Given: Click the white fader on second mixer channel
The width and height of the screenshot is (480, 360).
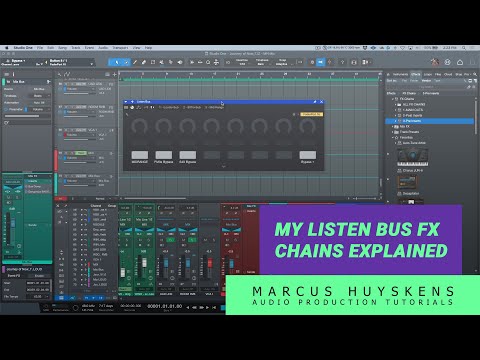Looking at the screenshot, I should coord(144,262).
